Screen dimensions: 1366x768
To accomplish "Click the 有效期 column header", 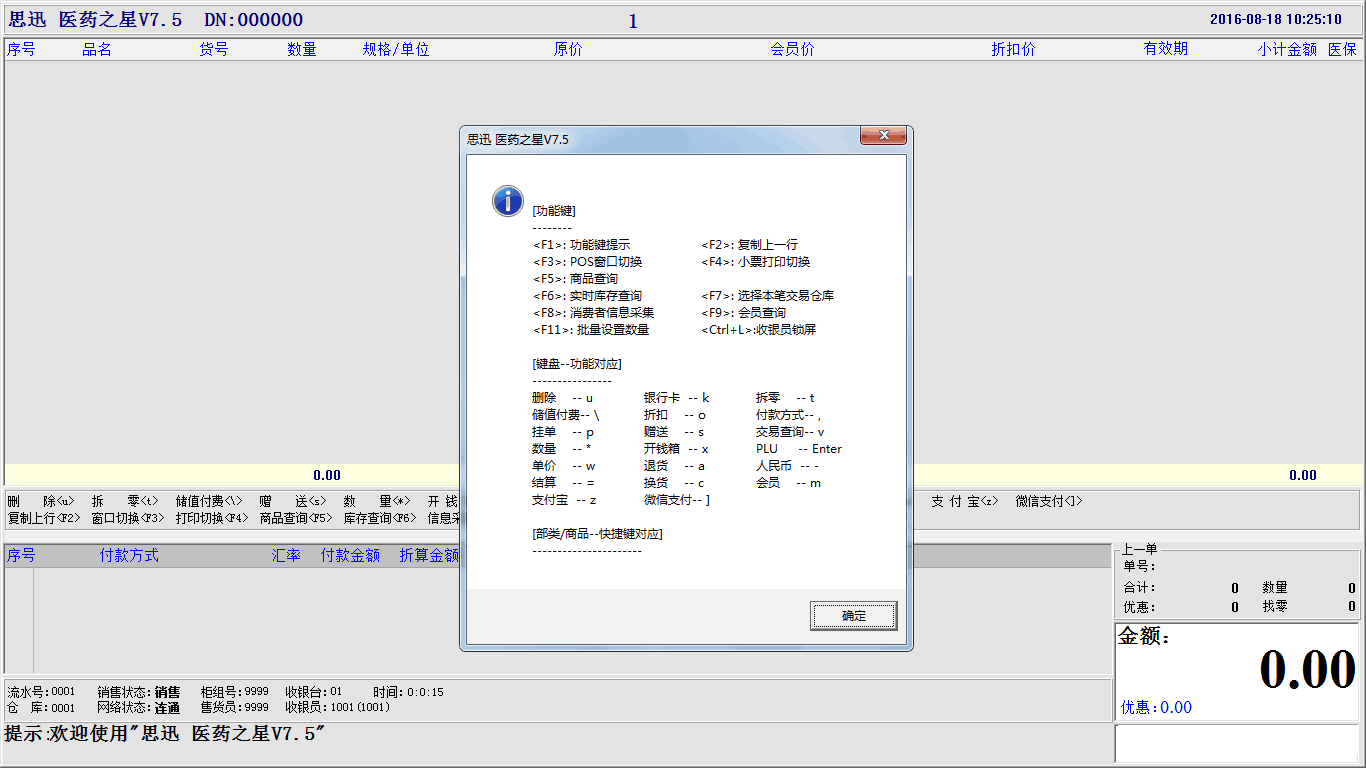I will pyautogui.click(x=1166, y=49).
